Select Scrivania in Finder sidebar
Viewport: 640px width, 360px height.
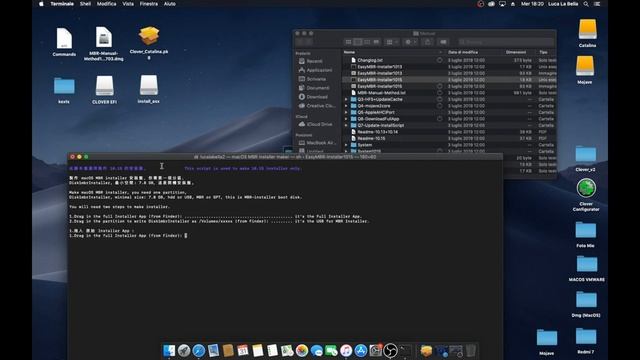316,79
